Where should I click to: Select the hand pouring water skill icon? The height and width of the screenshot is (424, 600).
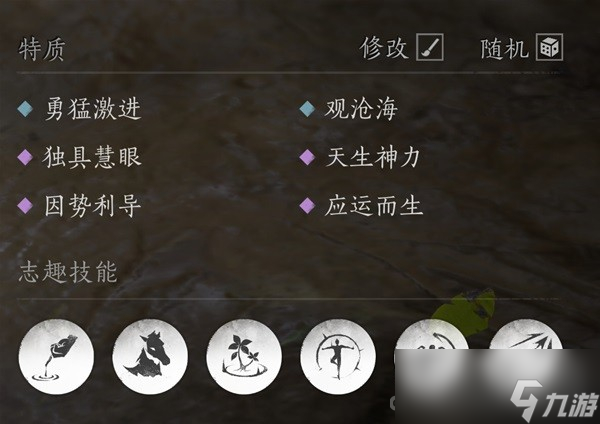click(x=56, y=357)
